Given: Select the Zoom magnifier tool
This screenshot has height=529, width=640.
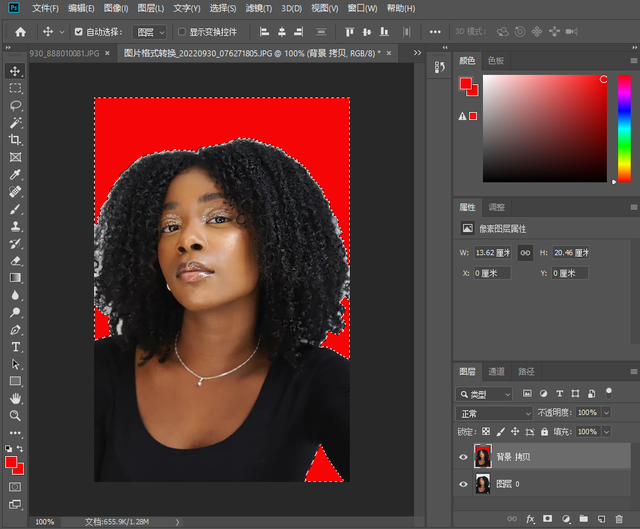Looking at the screenshot, I should tap(15, 415).
